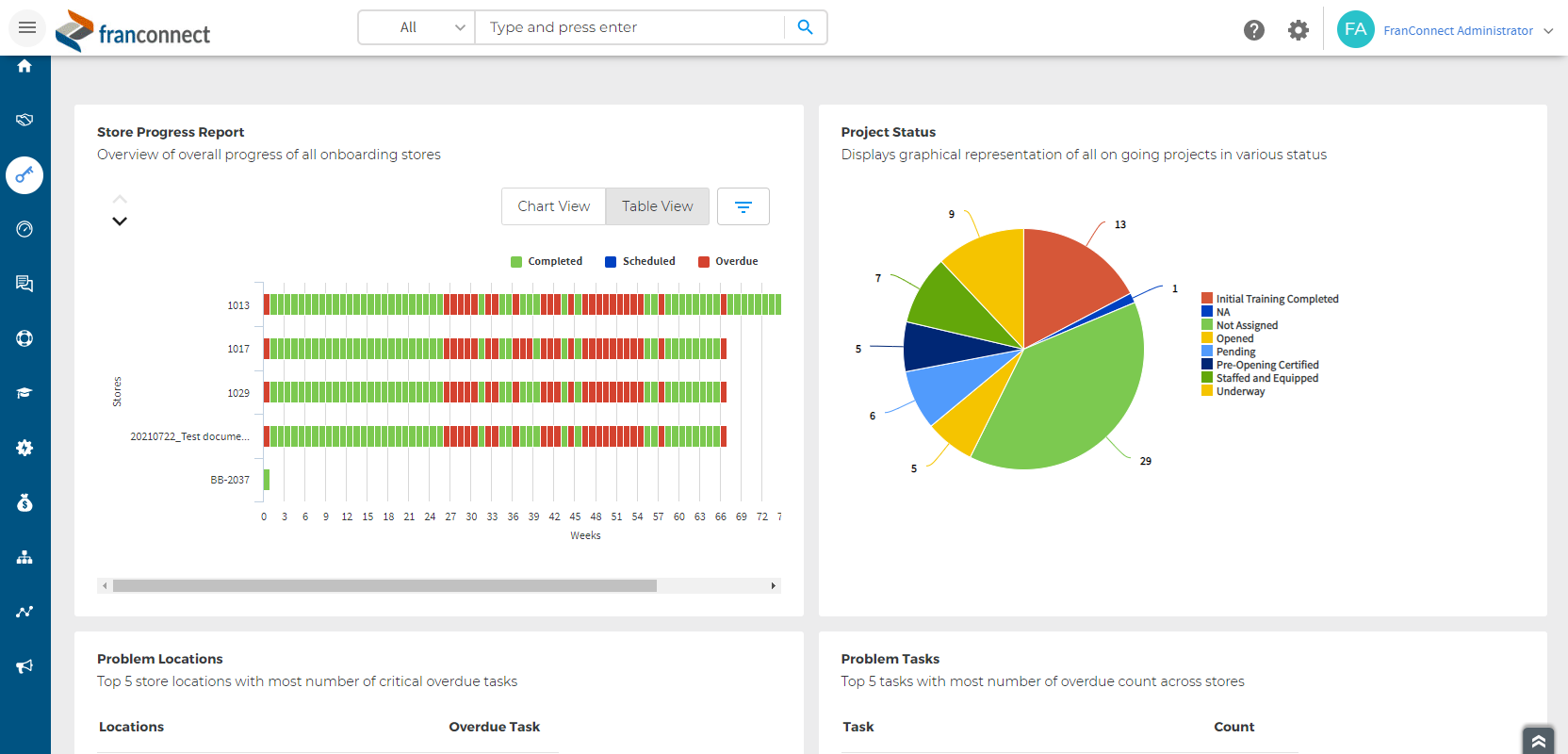
Task: Expand the FranConnect Administrator user menu
Action: pyautogui.click(x=1466, y=30)
